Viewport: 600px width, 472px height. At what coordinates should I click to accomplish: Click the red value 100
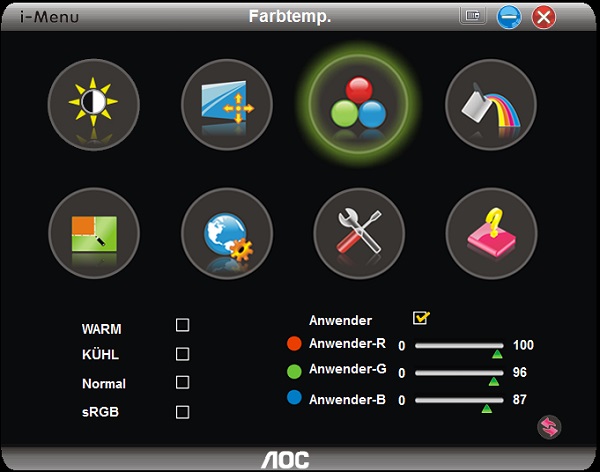point(523,345)
